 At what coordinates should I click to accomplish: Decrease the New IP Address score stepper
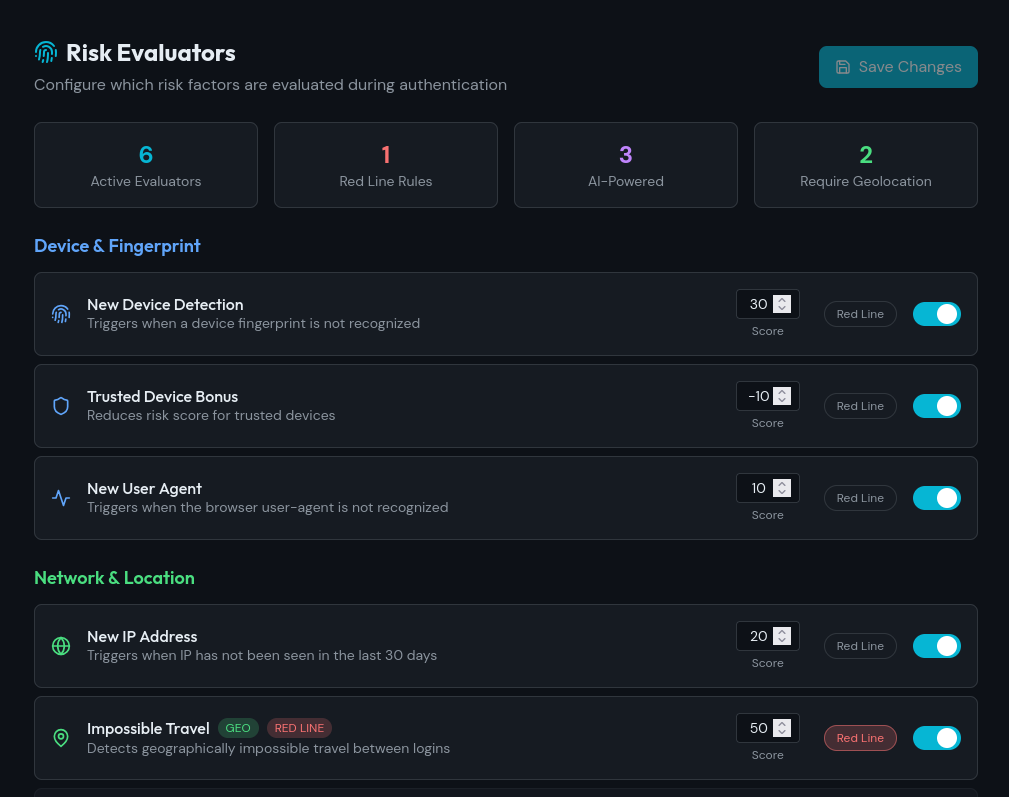pyautogui.click(x=782, y=642)
